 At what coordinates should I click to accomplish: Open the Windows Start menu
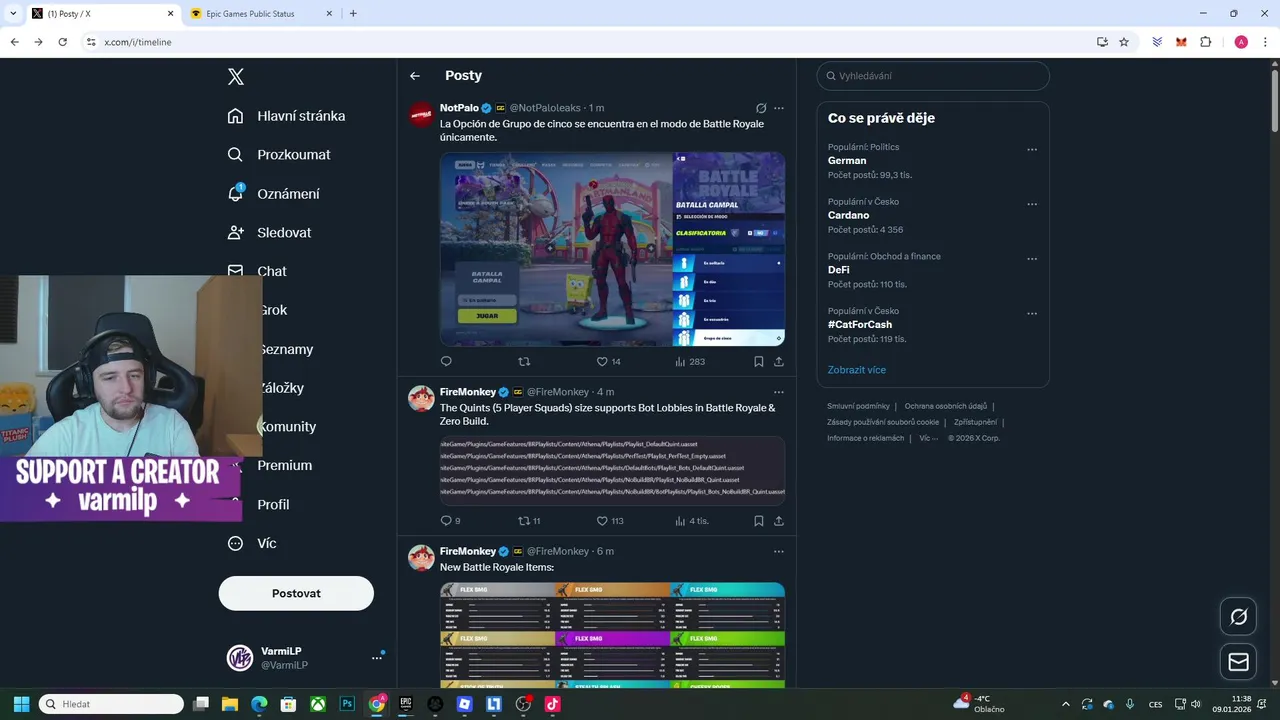tap(21, 704)
